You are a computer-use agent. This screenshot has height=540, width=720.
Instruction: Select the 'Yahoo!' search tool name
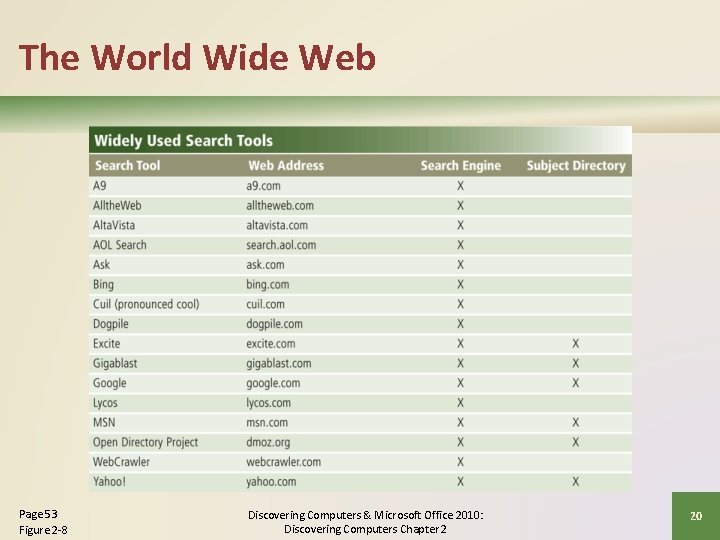109,481
